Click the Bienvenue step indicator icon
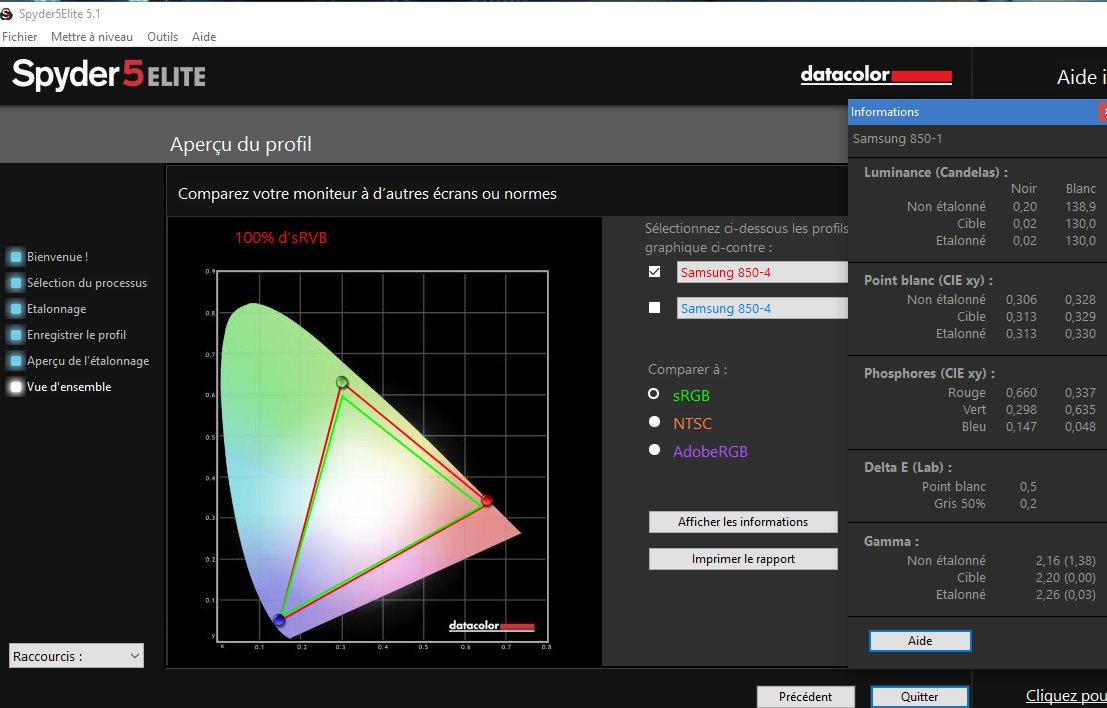This screenshot has width=1107, height=708. click(x=16, y=257)
